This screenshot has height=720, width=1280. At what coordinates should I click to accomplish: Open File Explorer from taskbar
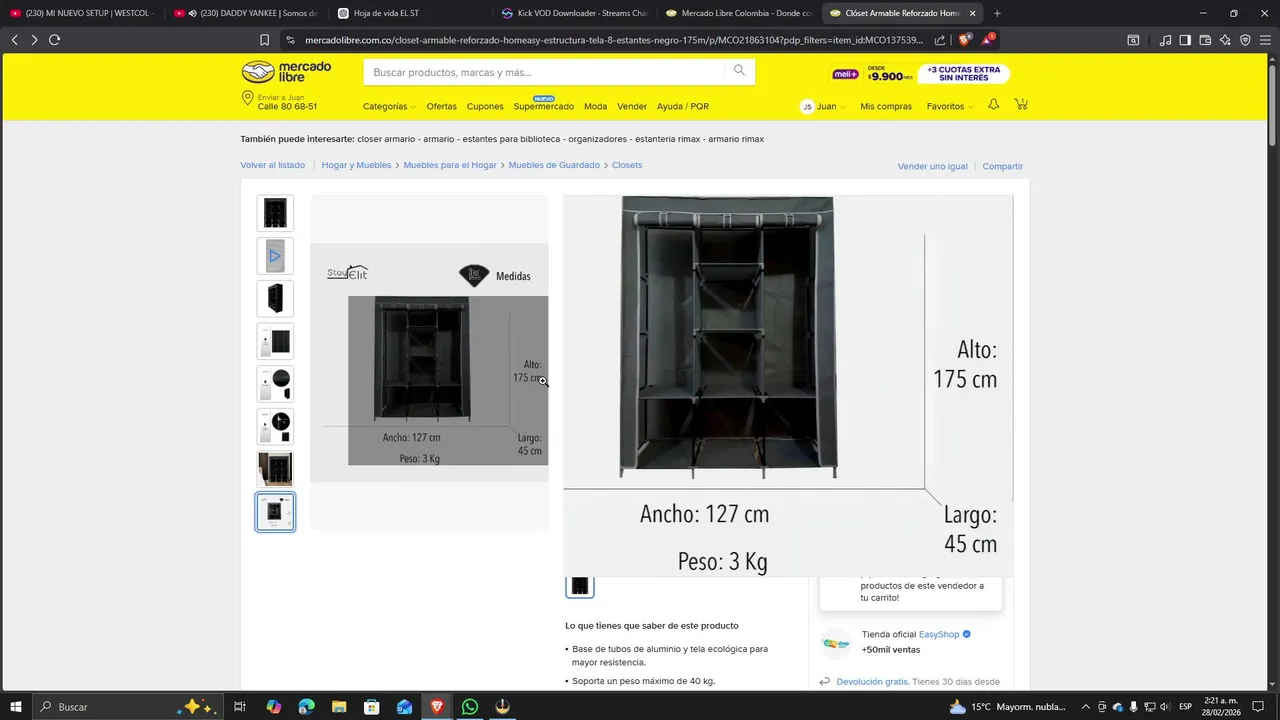[339, 707]
